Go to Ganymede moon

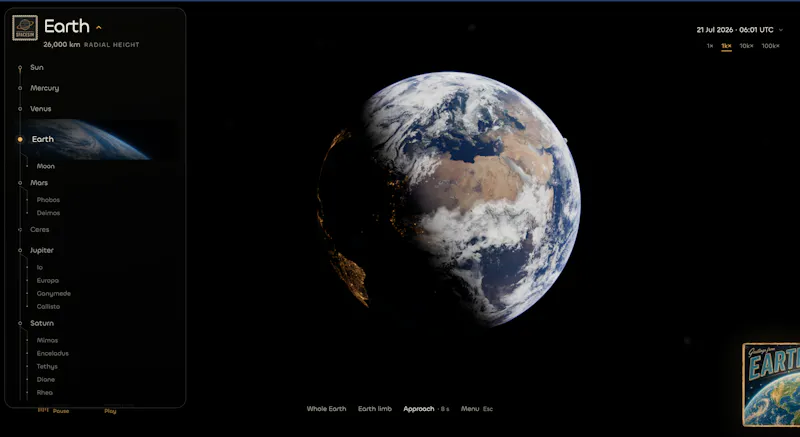click(54, 294)
